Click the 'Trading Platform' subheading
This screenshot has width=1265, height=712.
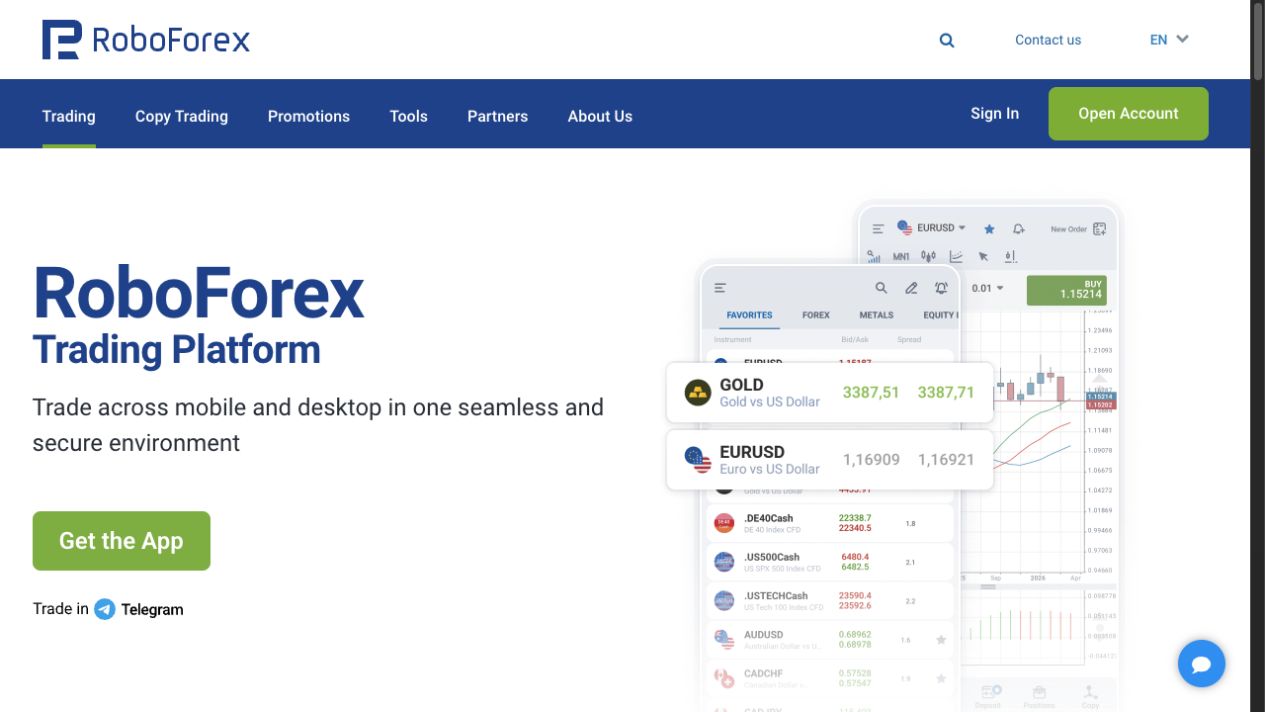(x=177, y=350)
